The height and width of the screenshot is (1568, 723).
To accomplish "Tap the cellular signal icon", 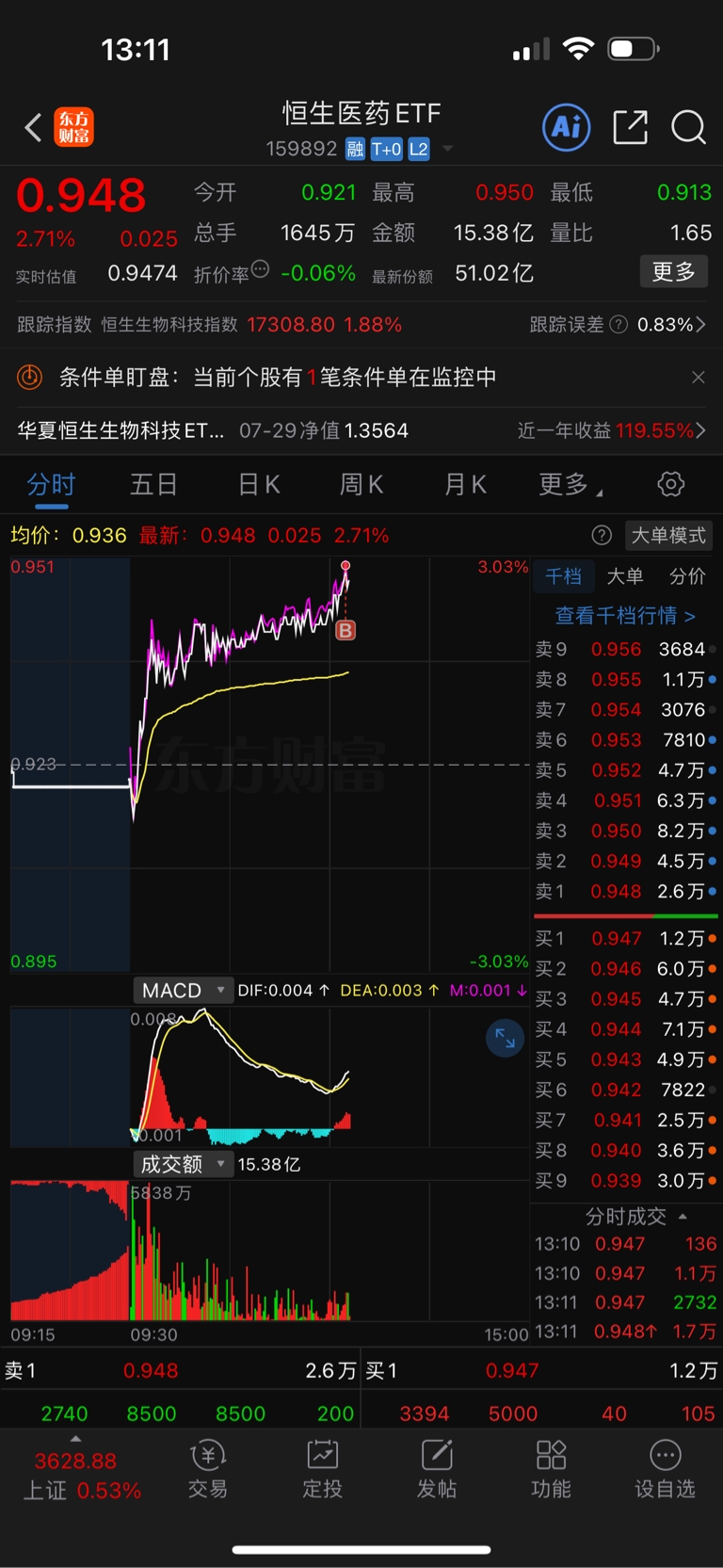I will 531,49.
